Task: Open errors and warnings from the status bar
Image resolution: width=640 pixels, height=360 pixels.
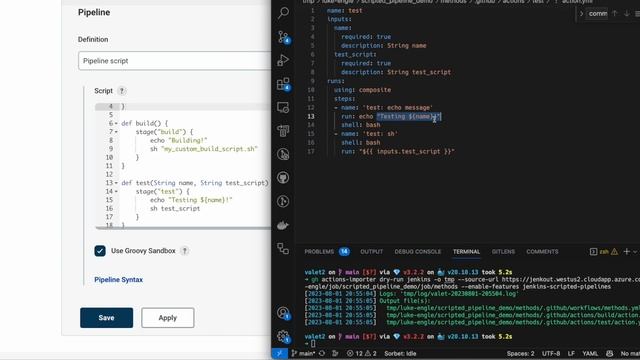Action: tap(362, 353)
